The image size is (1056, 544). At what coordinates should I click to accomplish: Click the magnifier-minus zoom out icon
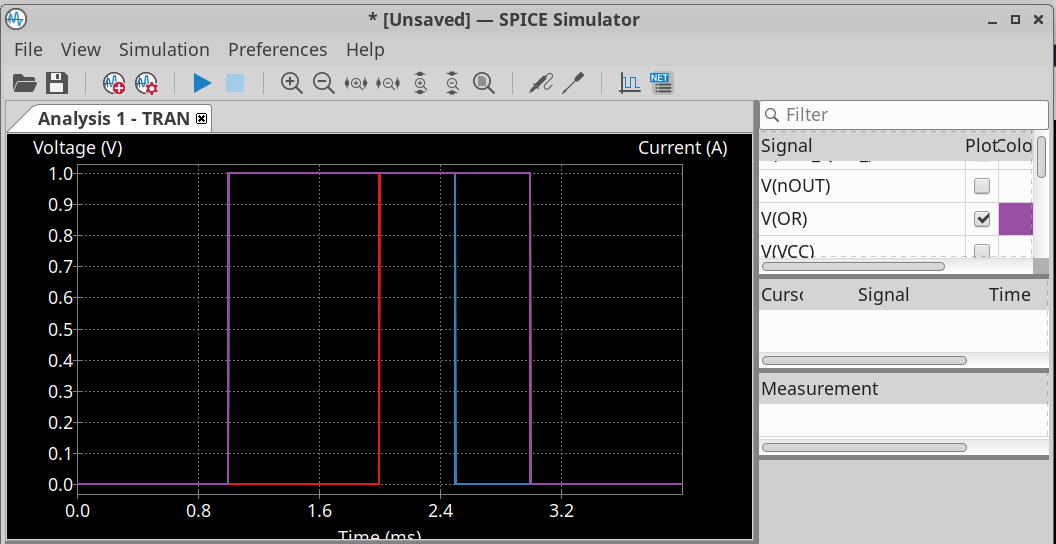(x=323, y=83)
